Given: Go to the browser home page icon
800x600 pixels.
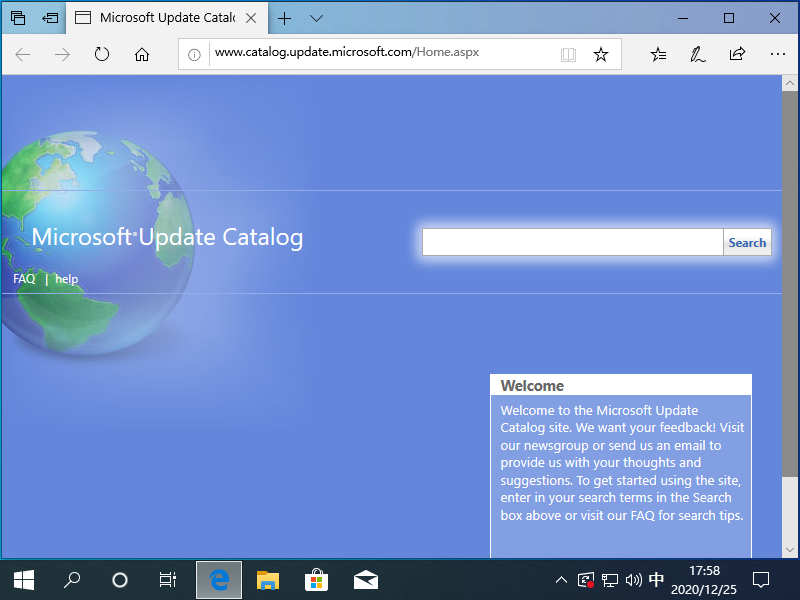Looking at the screenshot, I should pos(142,54).
